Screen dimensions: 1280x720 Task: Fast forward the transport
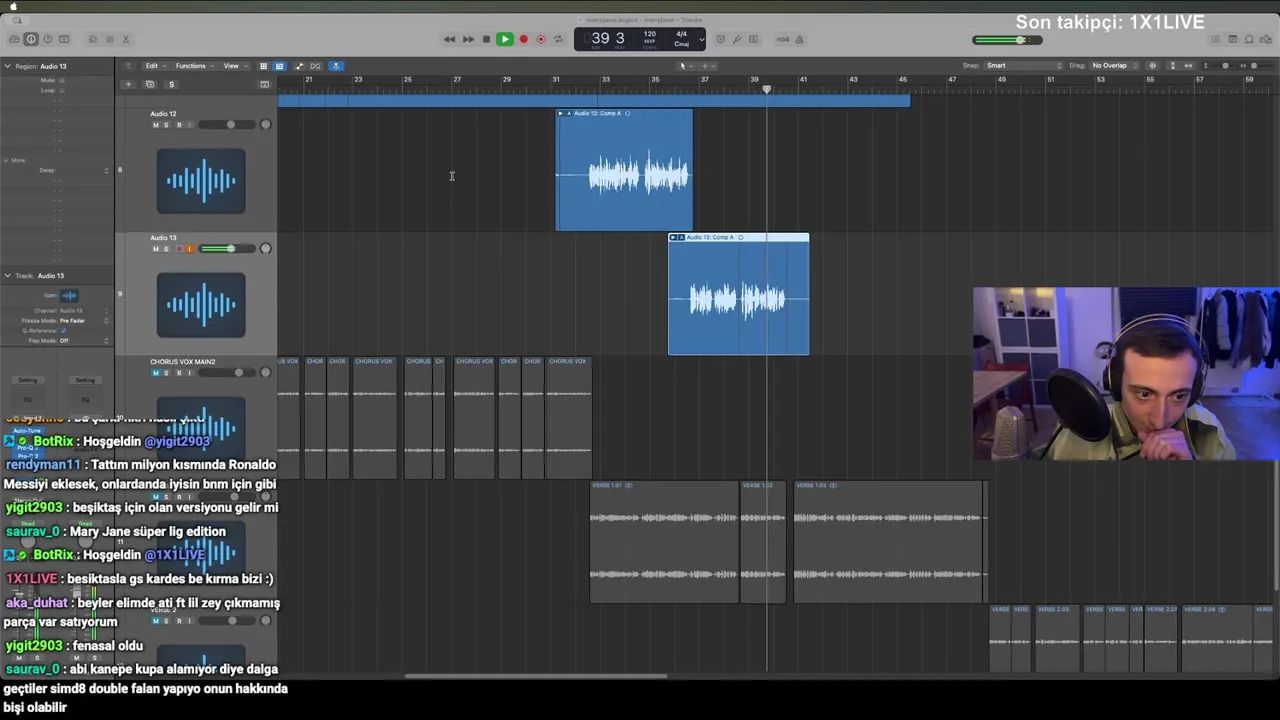[468, 39]
